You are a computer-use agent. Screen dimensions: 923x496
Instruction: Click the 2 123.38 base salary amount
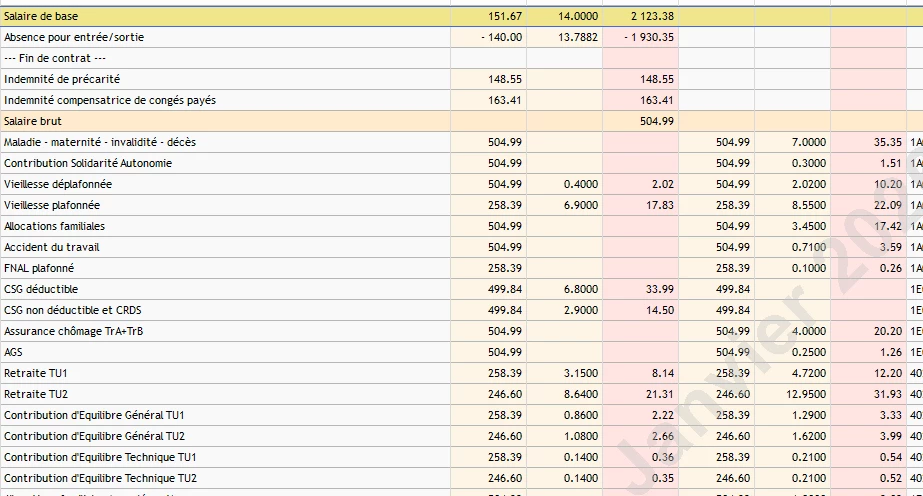pyautogui.click(x=652, y=16)
